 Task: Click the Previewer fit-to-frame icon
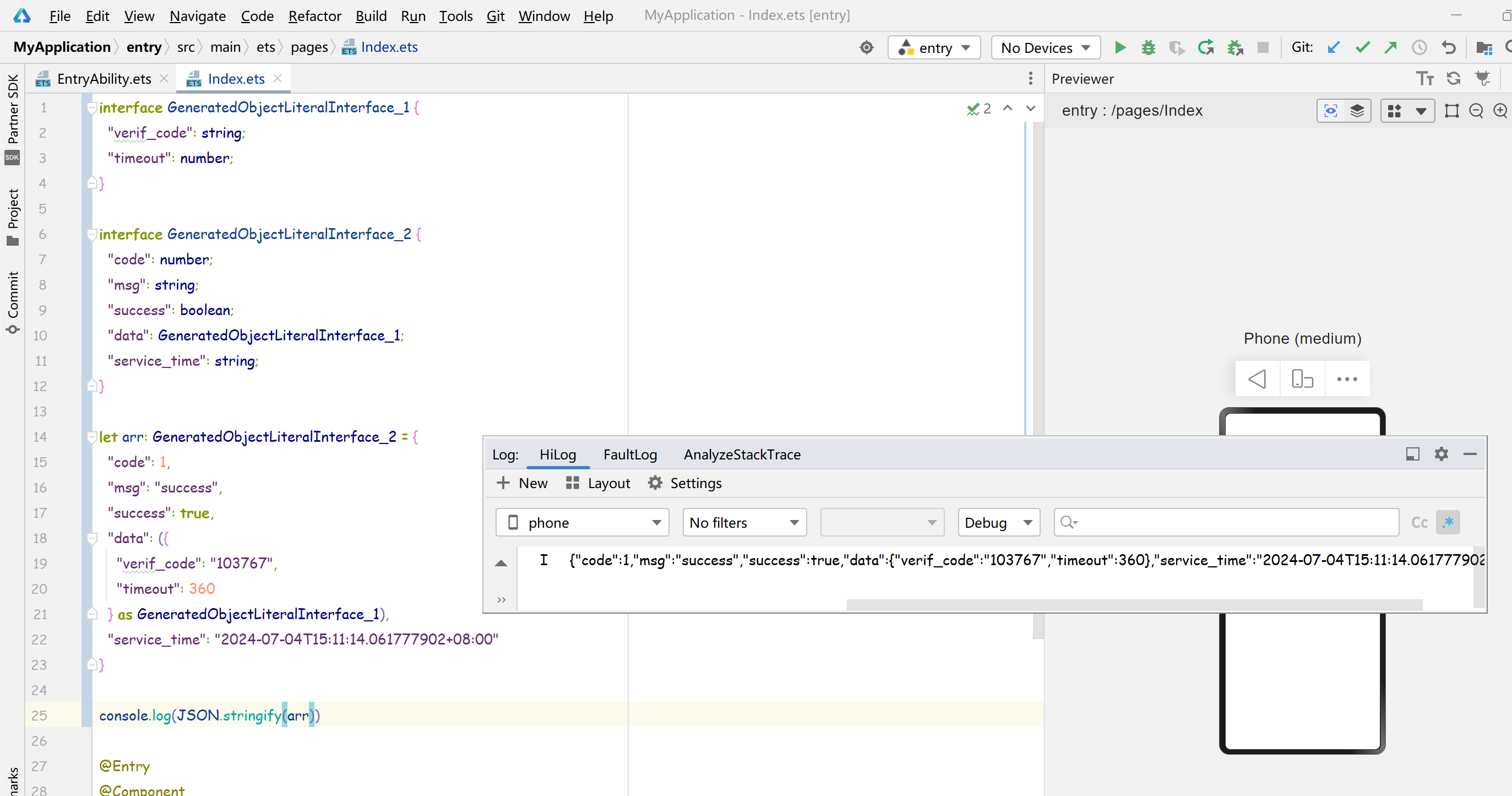point(1451,110)
